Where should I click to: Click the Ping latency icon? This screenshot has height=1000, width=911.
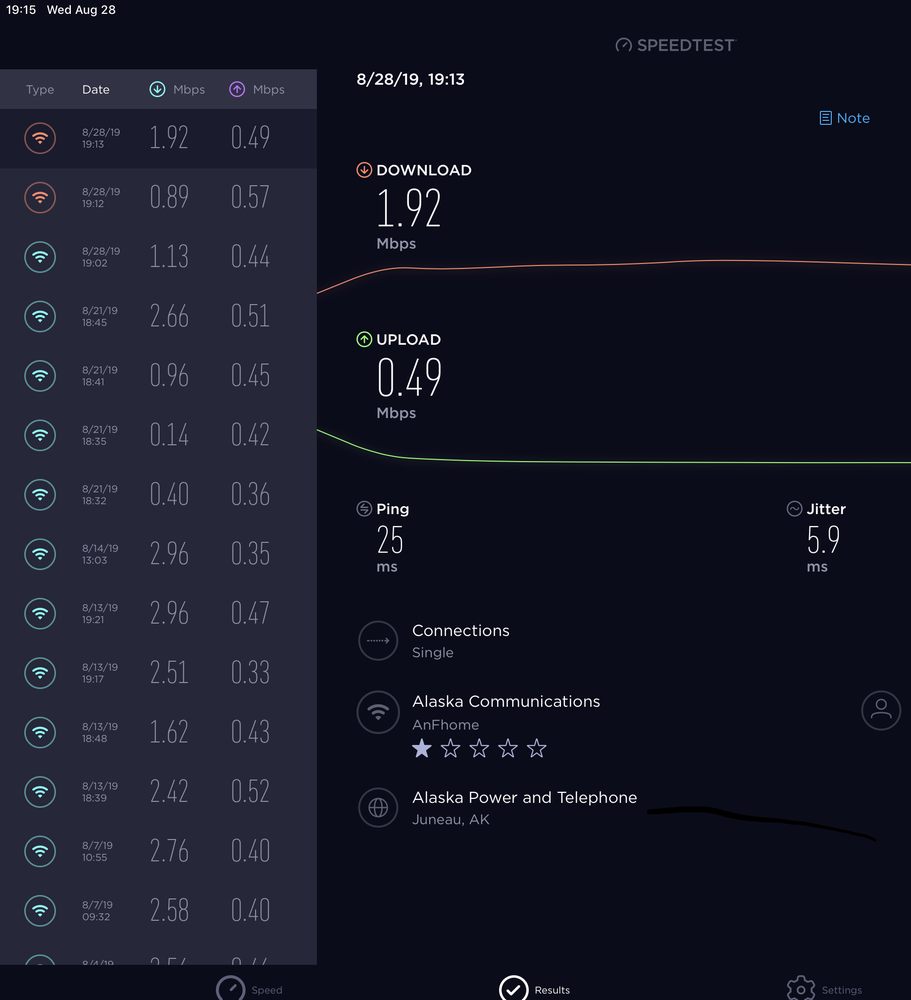364,509
